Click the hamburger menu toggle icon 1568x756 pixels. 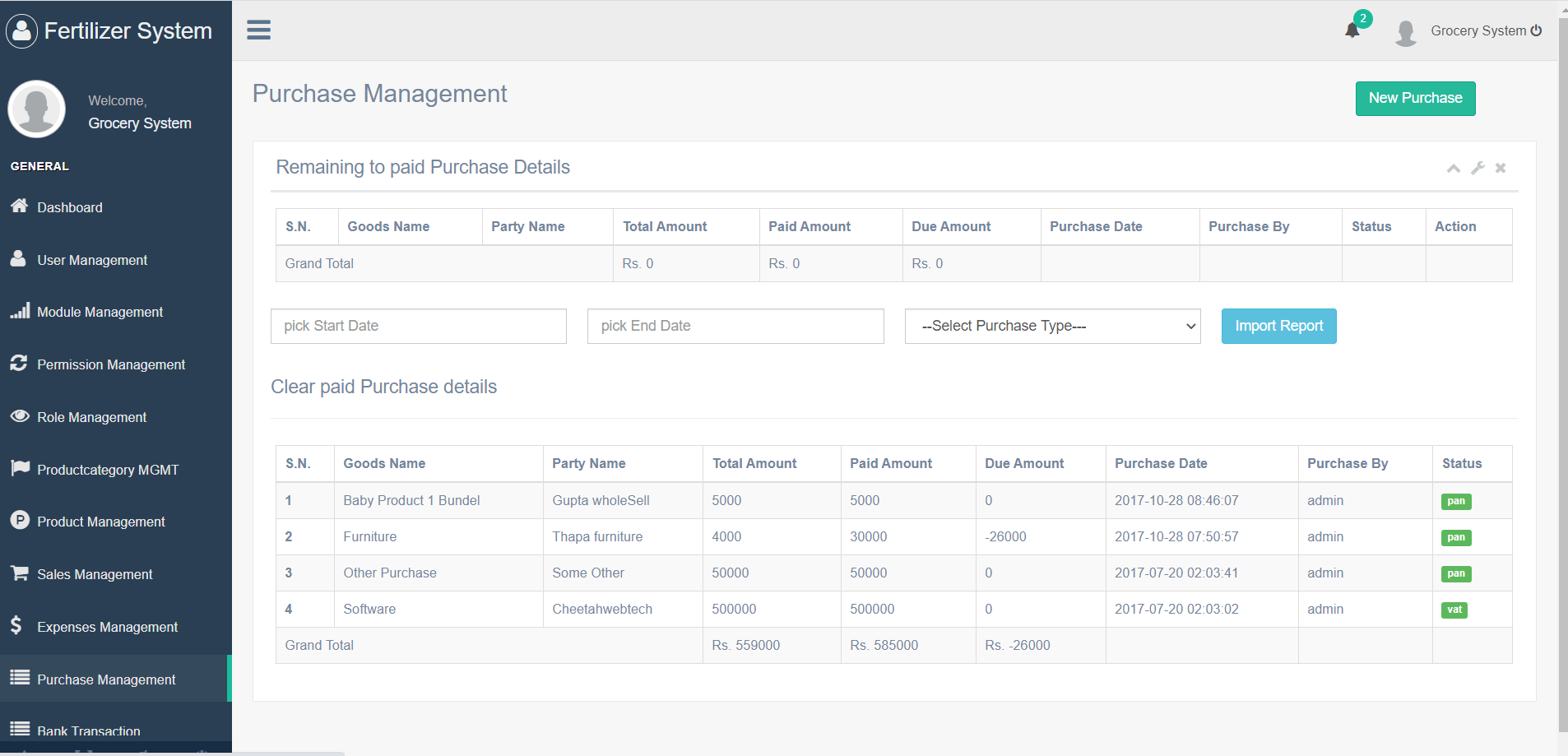(x=258, y=30)
